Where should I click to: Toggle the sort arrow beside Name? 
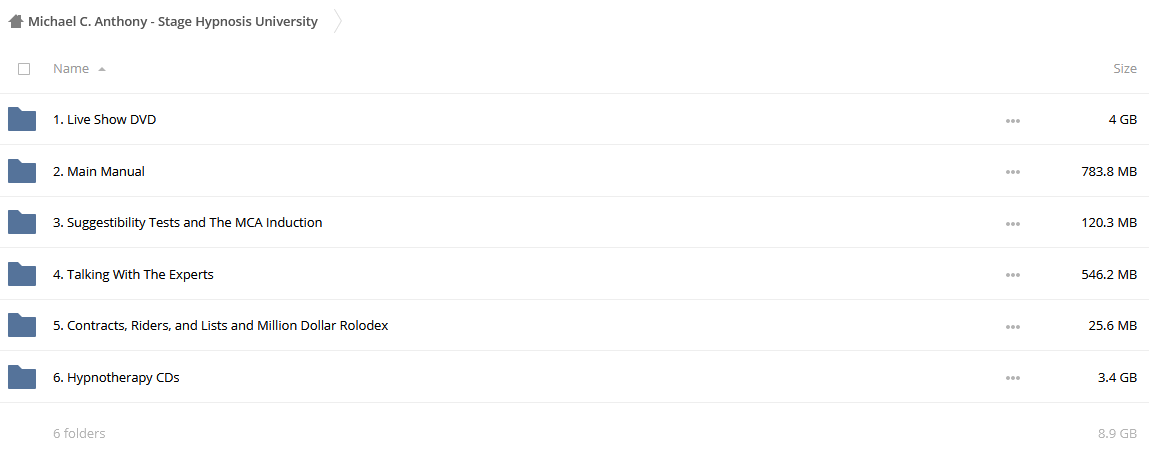pos(102,69)
